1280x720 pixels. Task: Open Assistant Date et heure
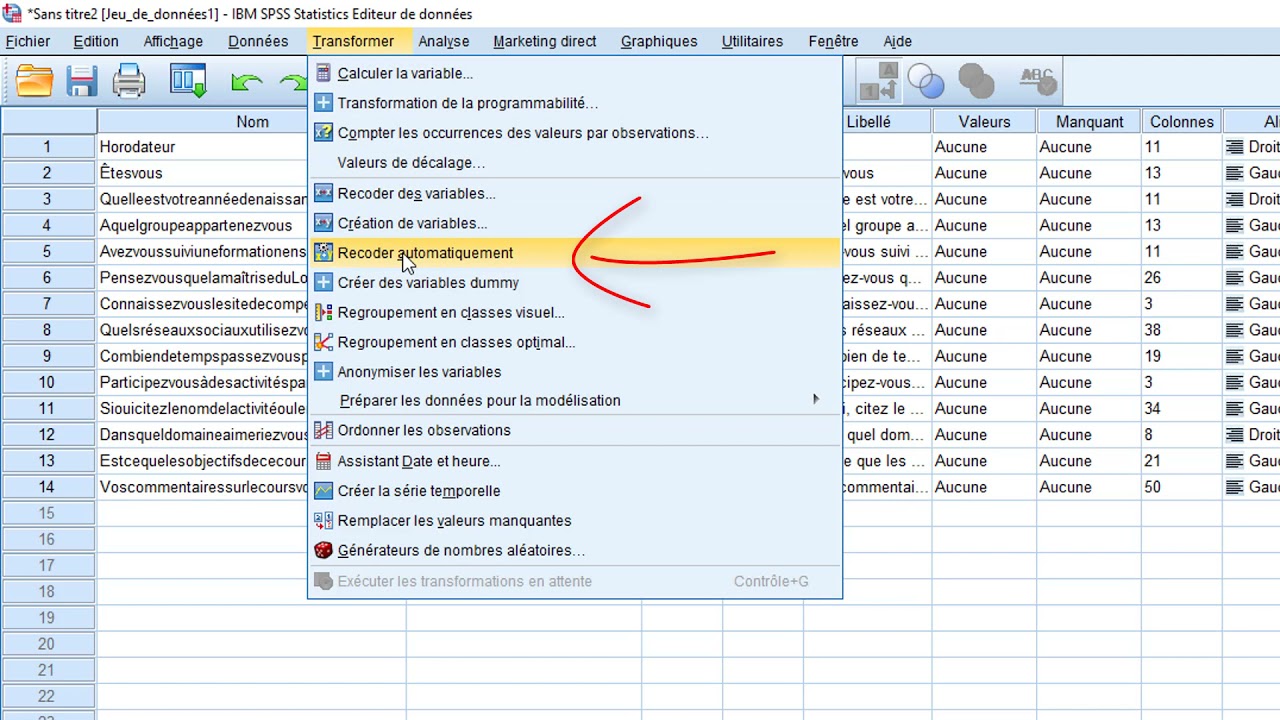click(574, 461)
